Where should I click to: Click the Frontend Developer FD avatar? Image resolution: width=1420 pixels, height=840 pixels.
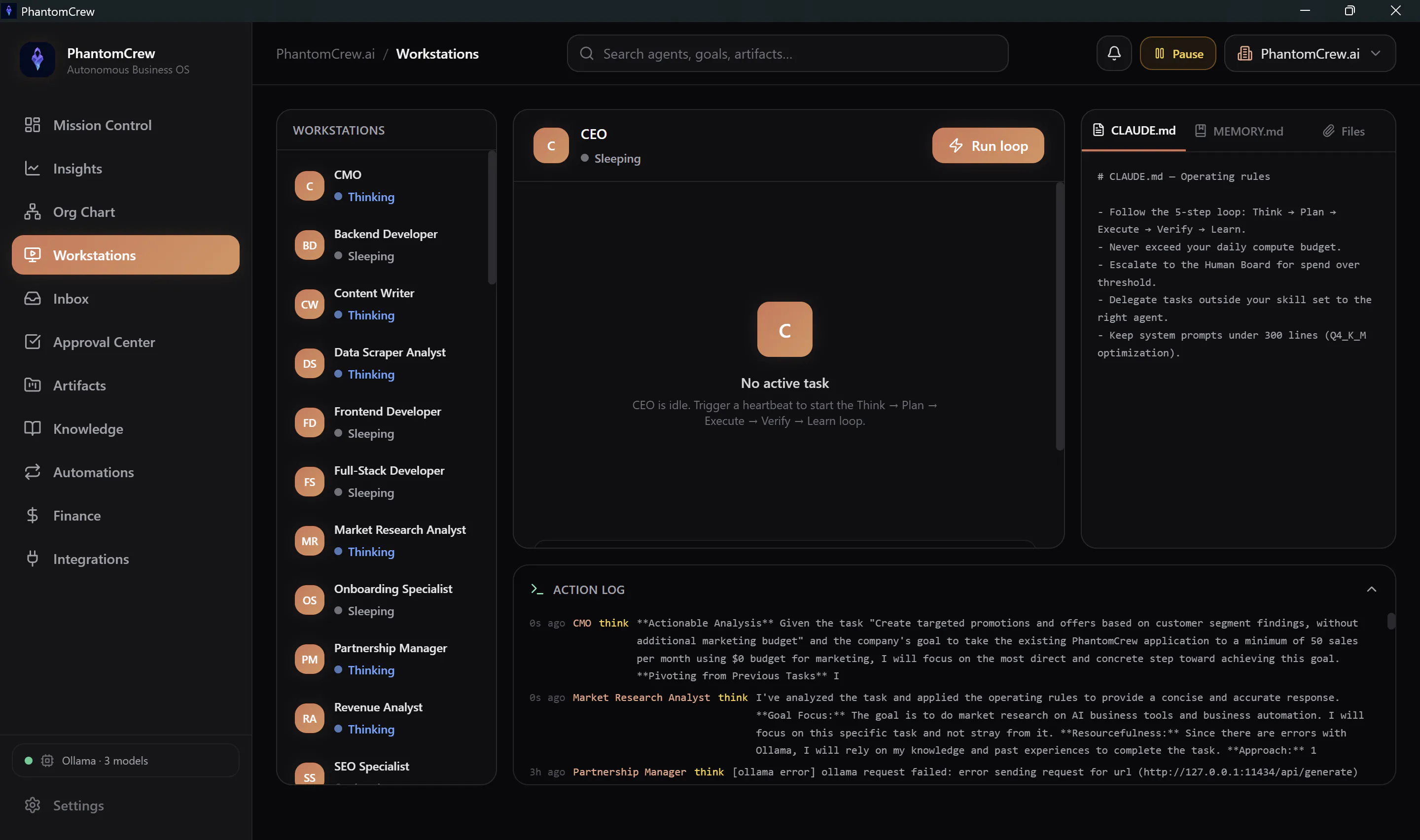pyautogui.click(x=310, y=422)
